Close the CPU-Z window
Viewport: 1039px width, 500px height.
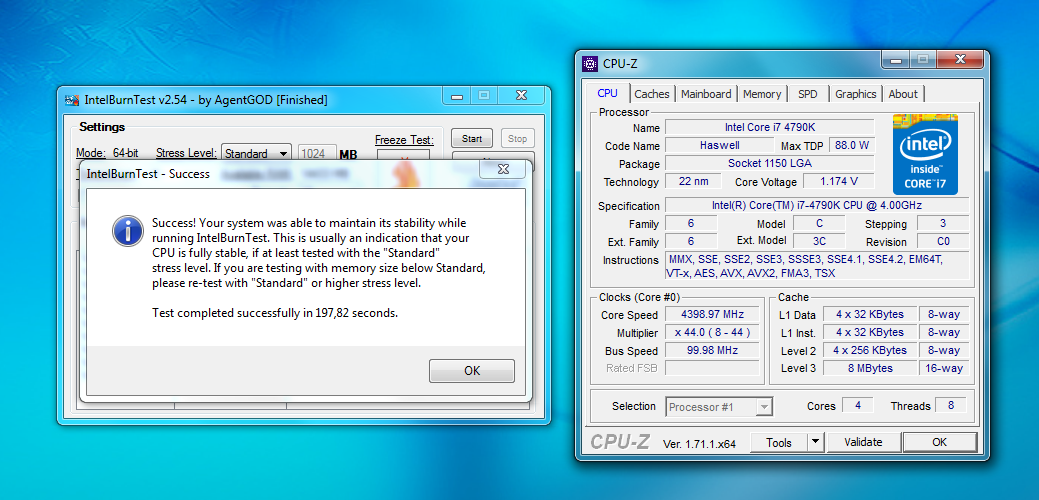[960, 60]
